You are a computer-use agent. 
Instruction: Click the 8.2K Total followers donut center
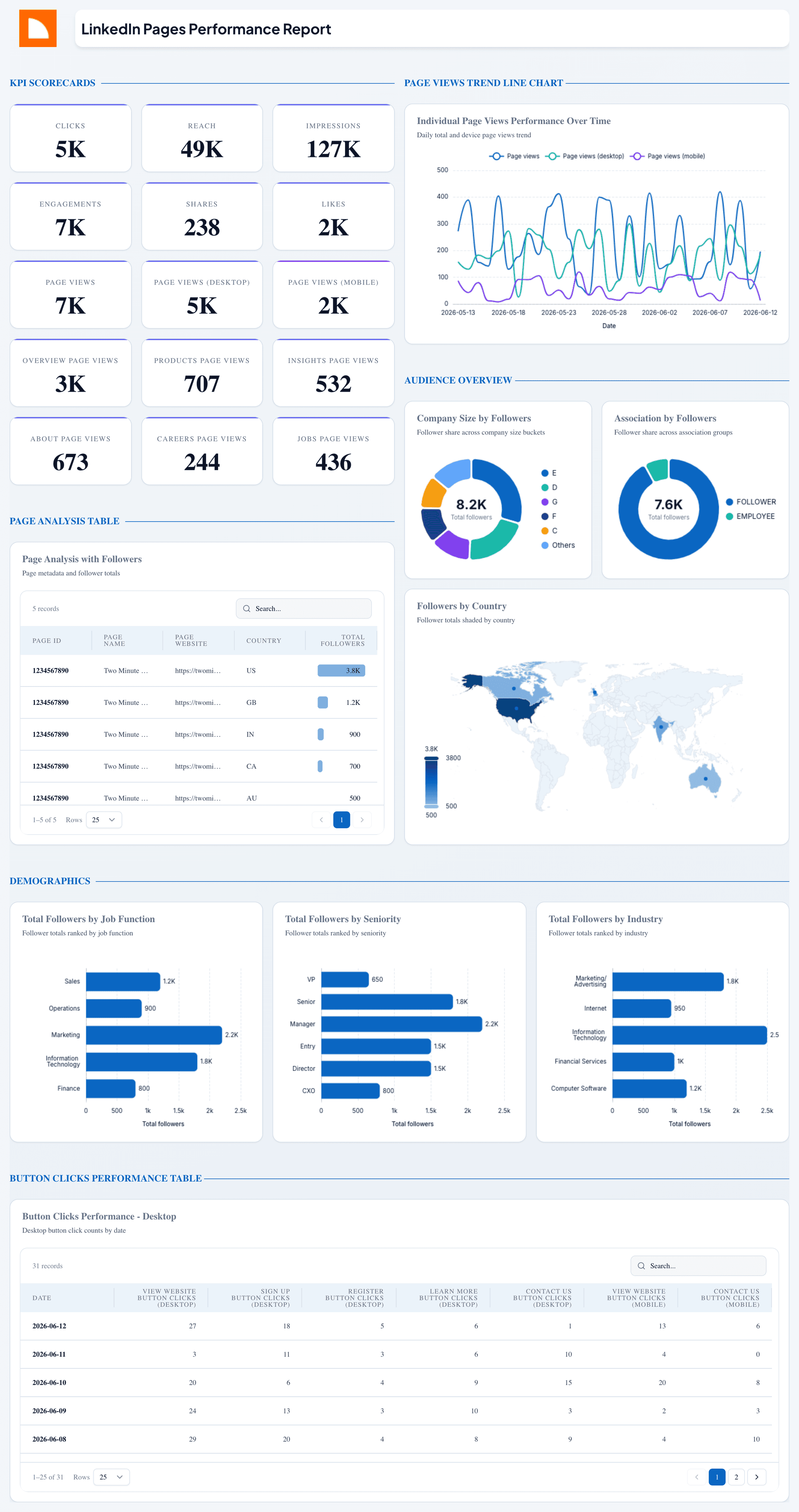tap(471, 509)
